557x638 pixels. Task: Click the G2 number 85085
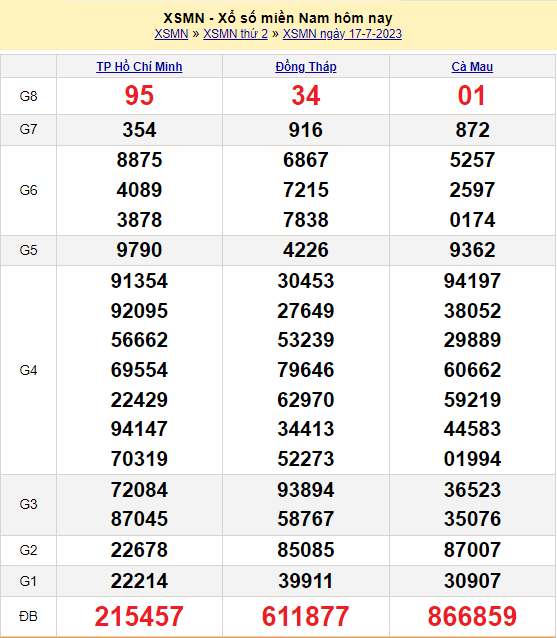coord(306,550)
